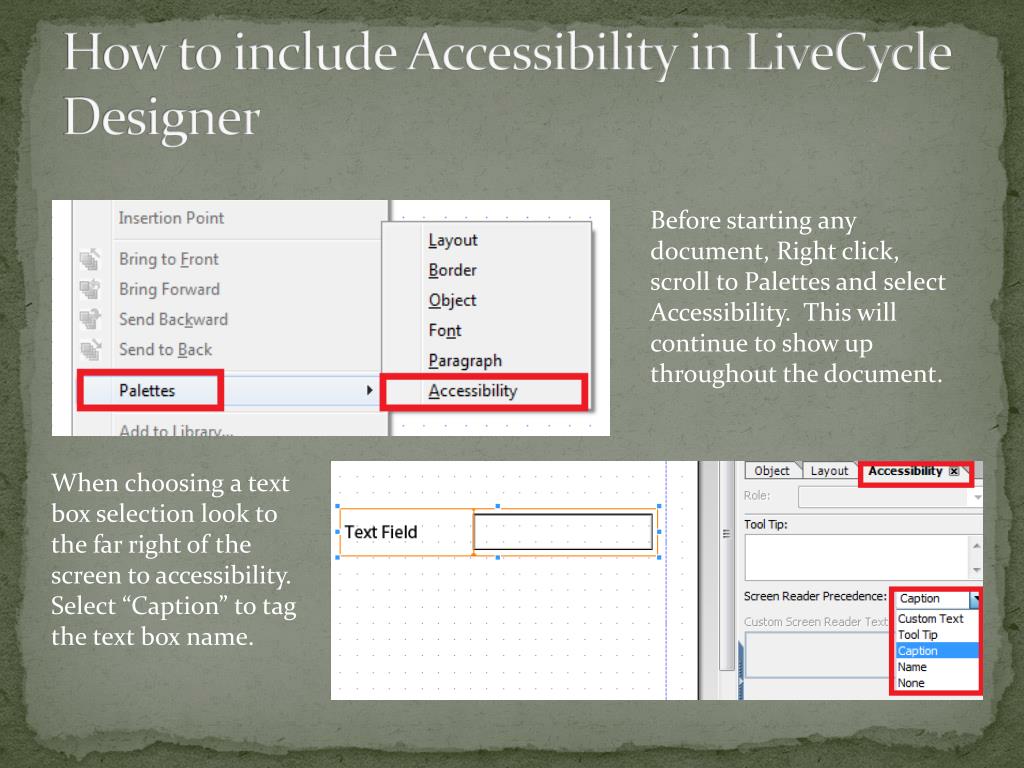The width and height of the screenshot is (1024, 768).
Task: Choose Insertion Point menu entry
Action: (x=171, y=218)
